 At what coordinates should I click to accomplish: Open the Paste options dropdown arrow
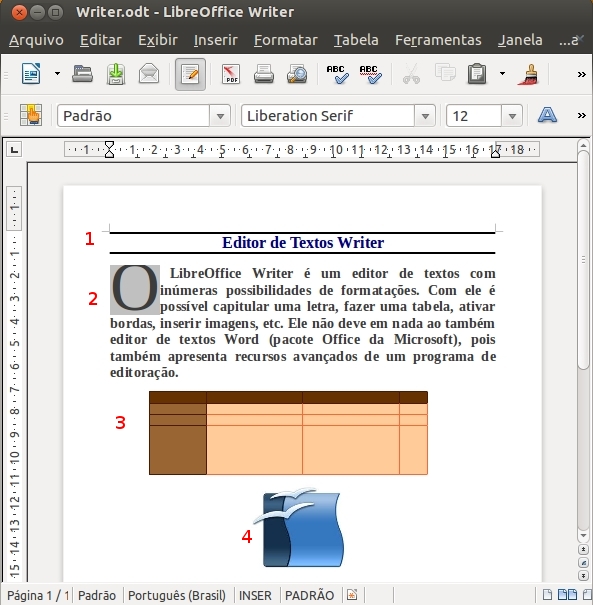click(502, 73)
